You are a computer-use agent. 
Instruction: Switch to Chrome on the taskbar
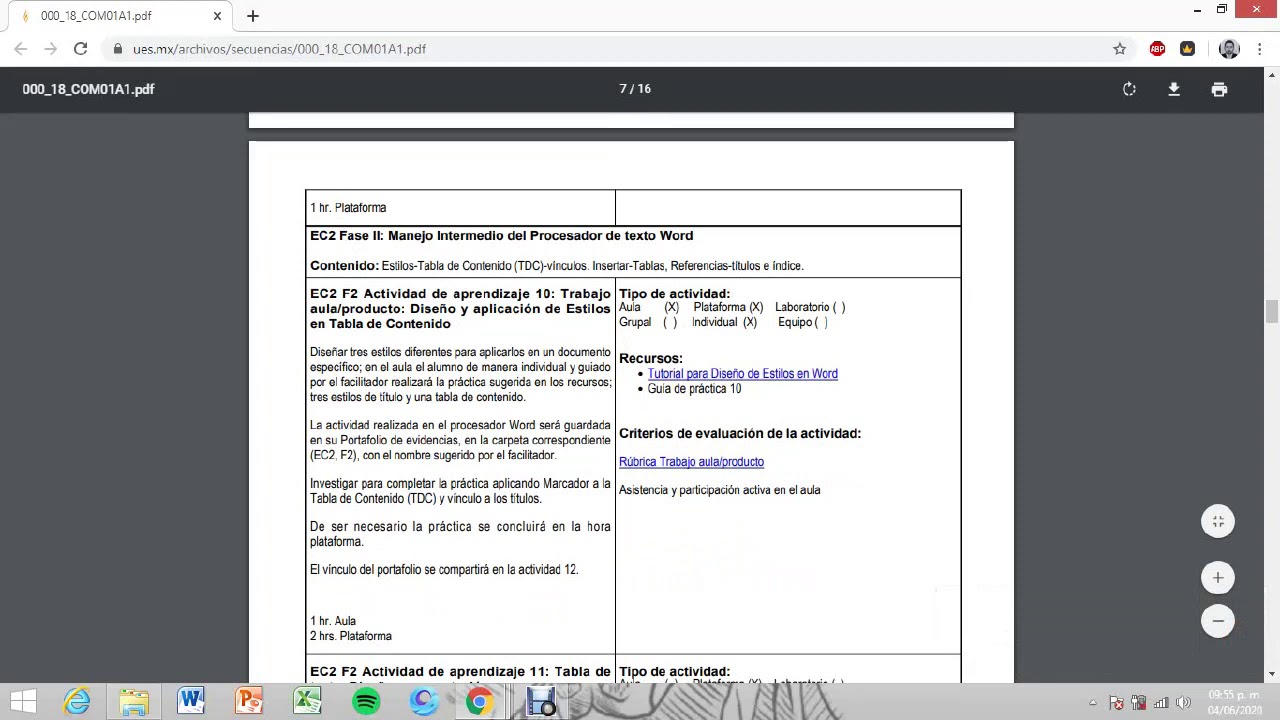click(x=481, y=702)
